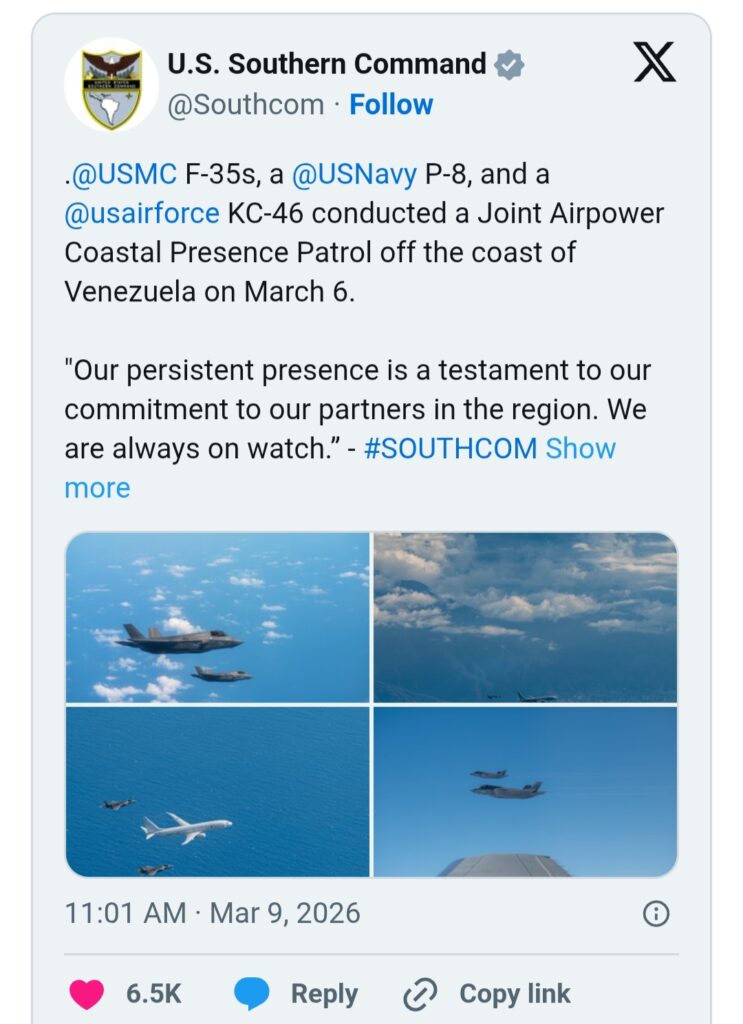Open the tweet info circle icon
This screenshot has height=1024, width=743.
656,914
